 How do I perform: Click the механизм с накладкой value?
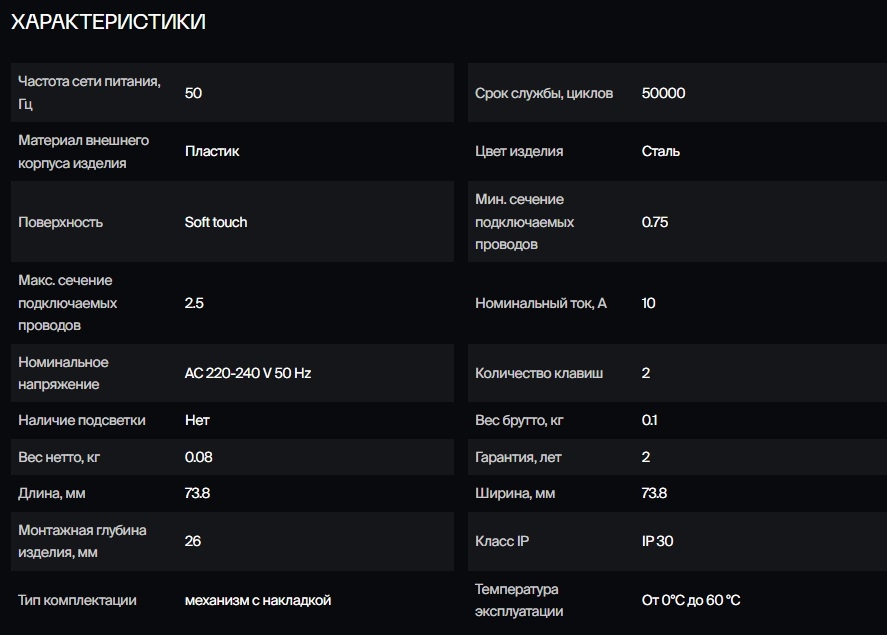(x=258, y=600)
